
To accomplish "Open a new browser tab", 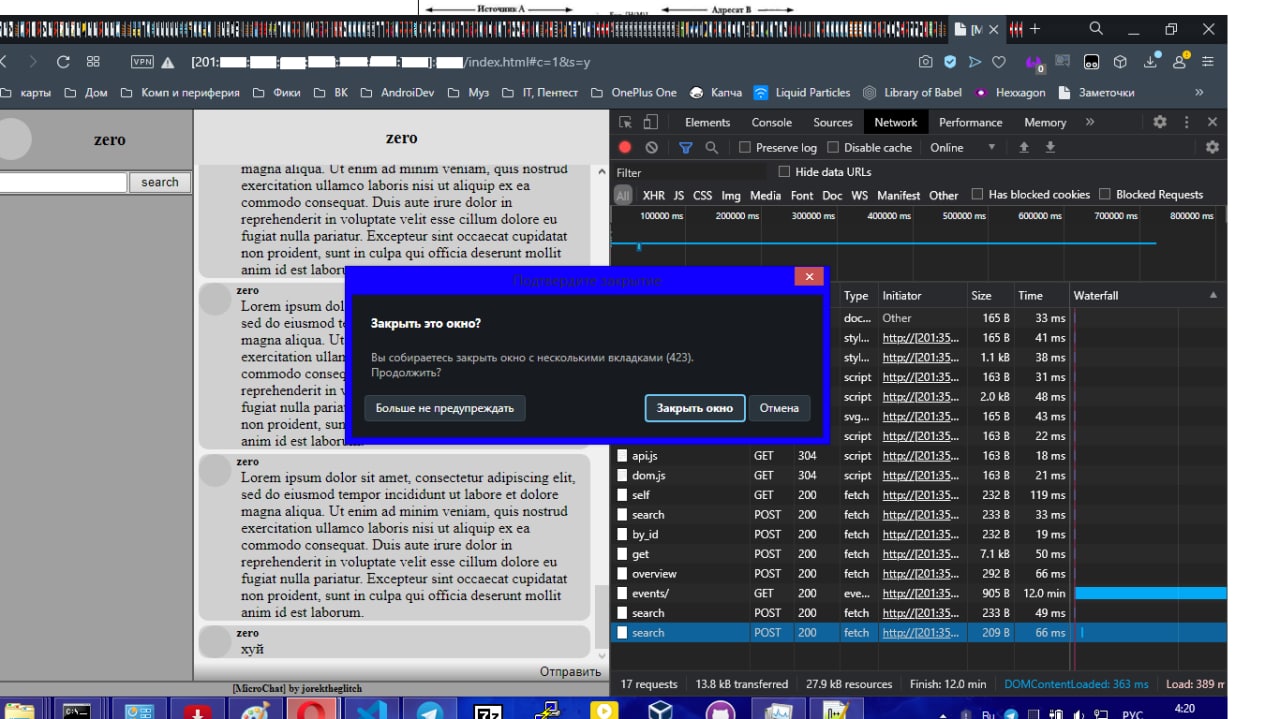I will [1035, 29].
